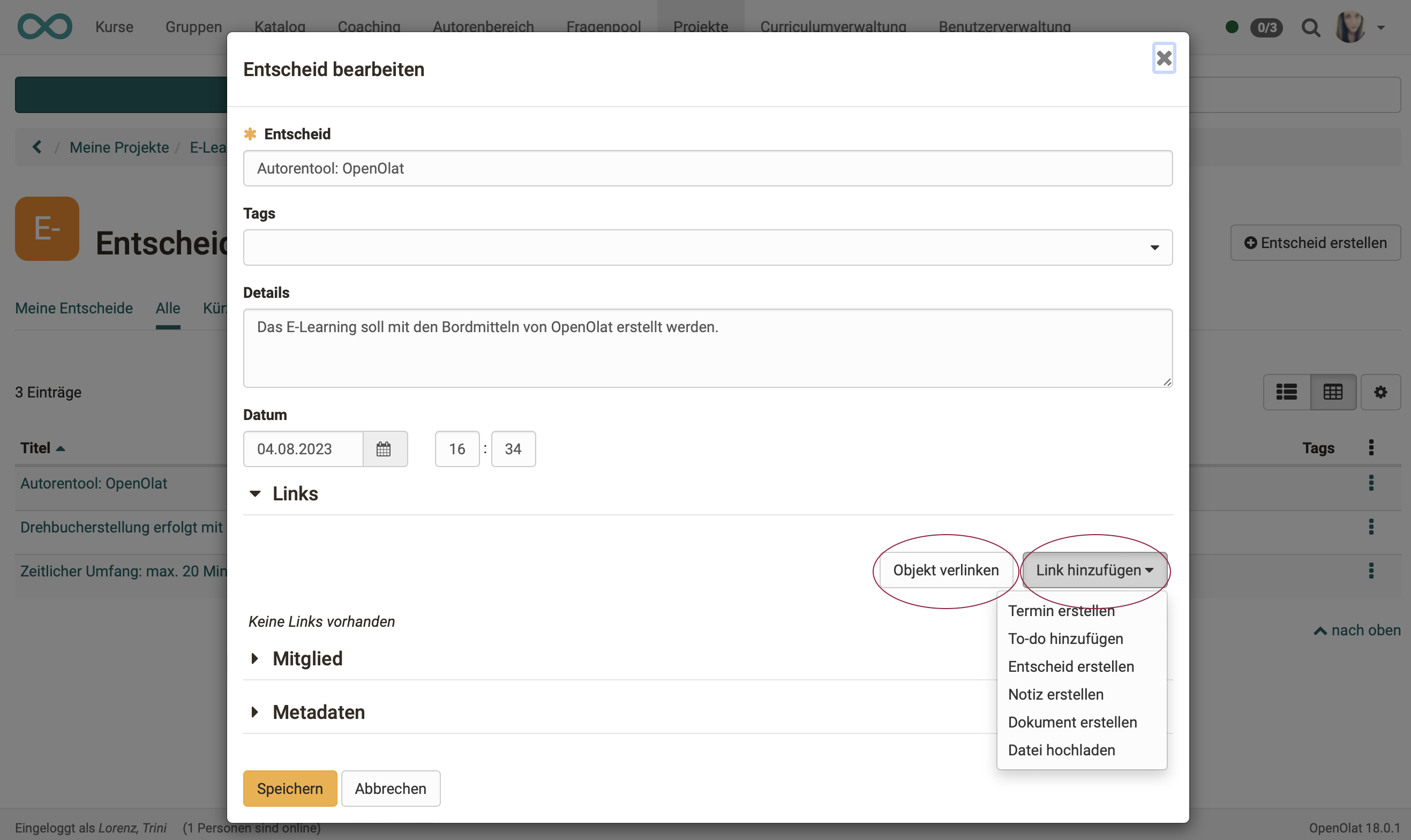Open the calendar date picker icon
The height and width of the screenshot is (840, 1411).
tap(384, 449)
